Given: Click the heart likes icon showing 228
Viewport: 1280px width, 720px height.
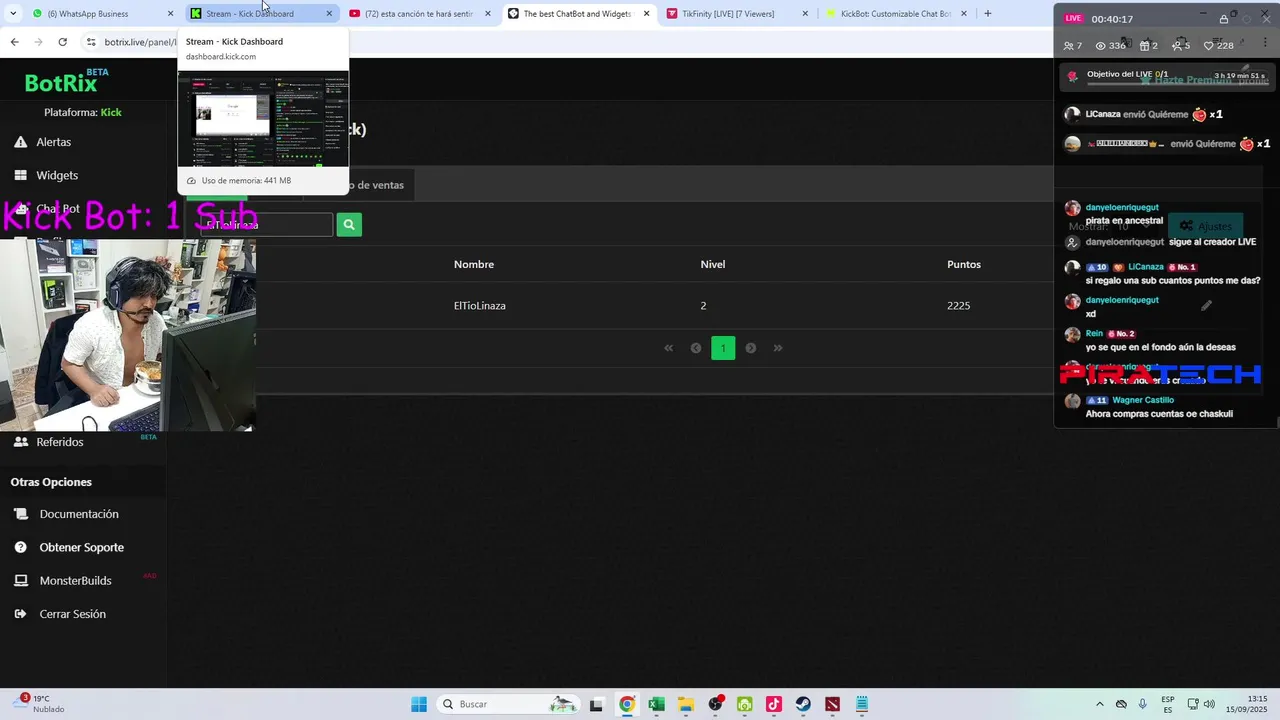Looking at the screenshot, I should pyautogui.click(x=1208, y=46).
